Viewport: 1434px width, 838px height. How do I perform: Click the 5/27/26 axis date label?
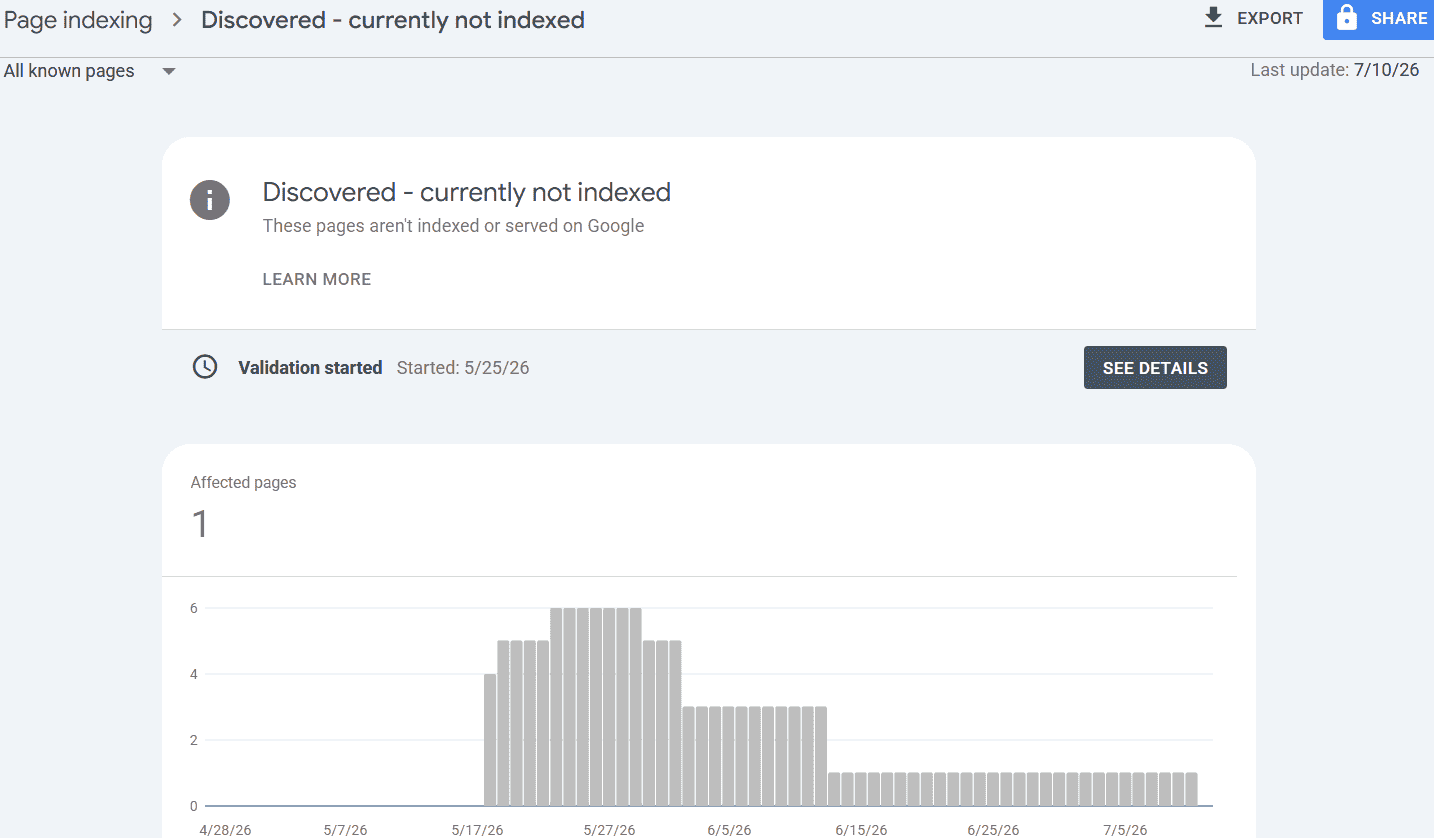609,830
